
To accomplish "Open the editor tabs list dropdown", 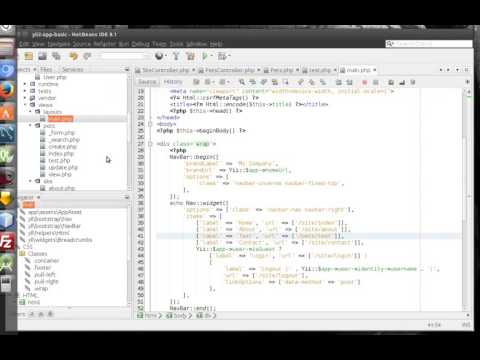I will pos(458,70).
